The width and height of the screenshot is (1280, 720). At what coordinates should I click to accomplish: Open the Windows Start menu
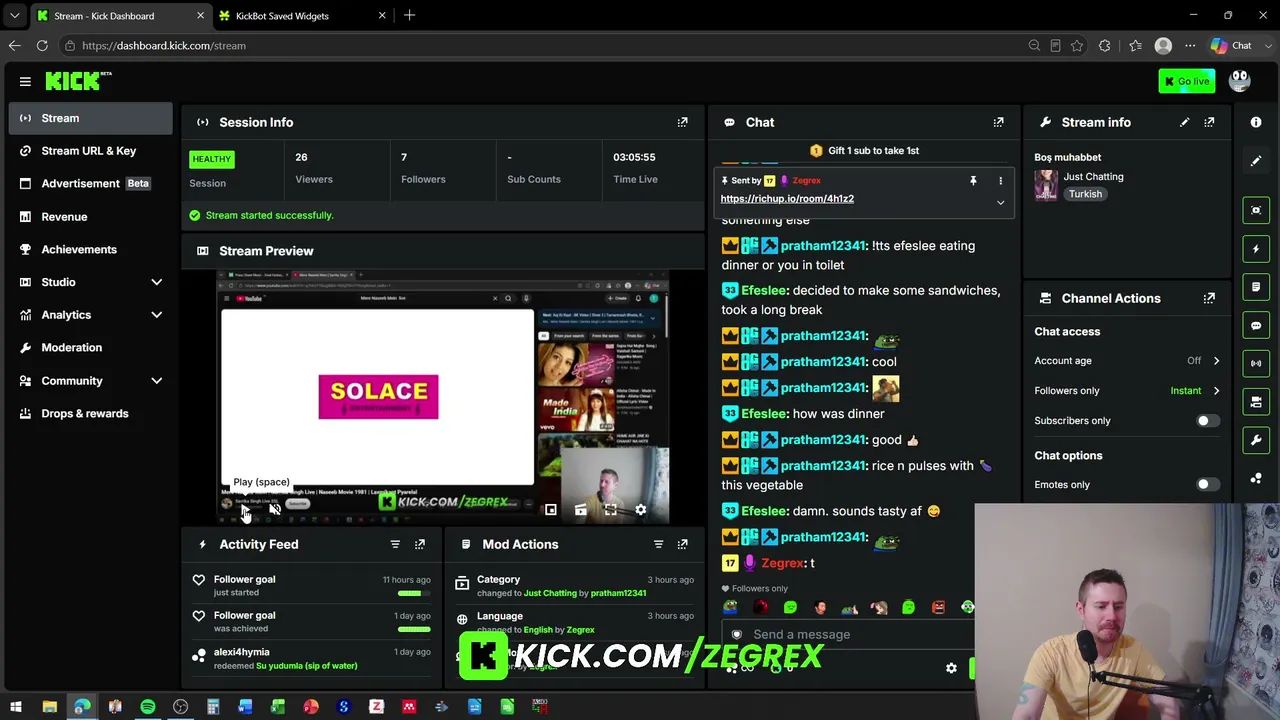point(16,708)
